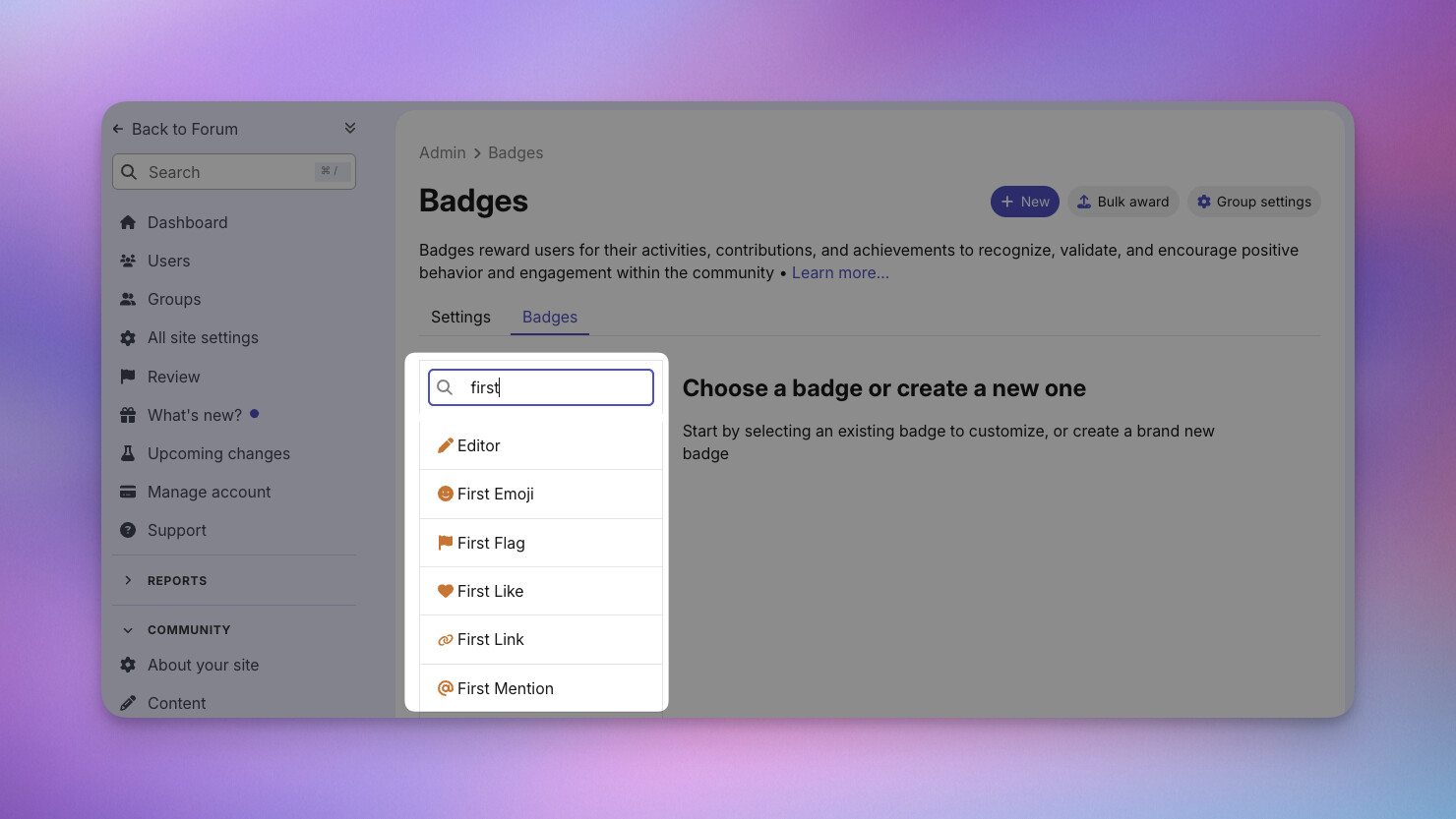Click the Badges breadcrumb

(x=516, y=152)
